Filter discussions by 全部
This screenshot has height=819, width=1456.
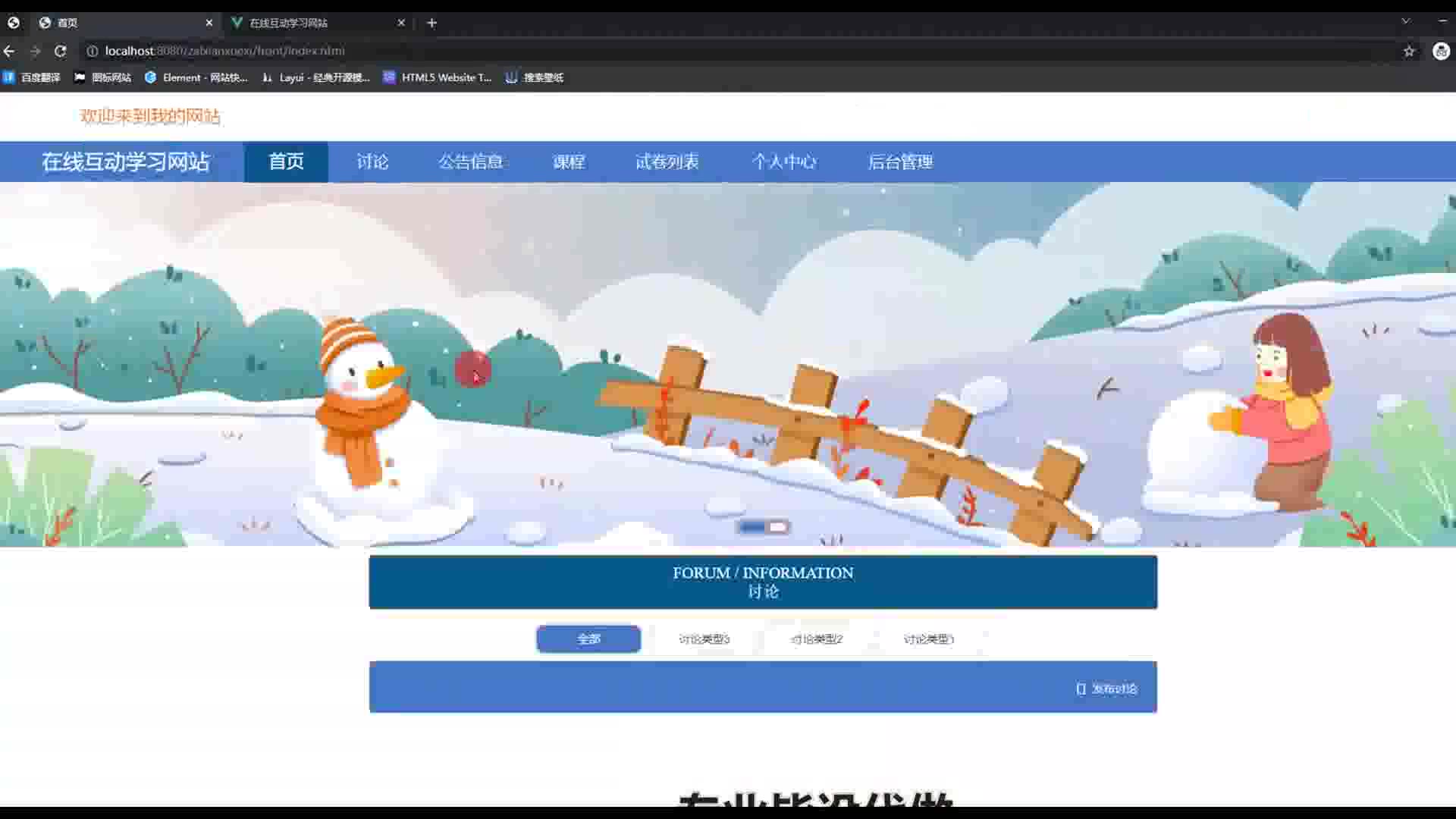[588, 639]
